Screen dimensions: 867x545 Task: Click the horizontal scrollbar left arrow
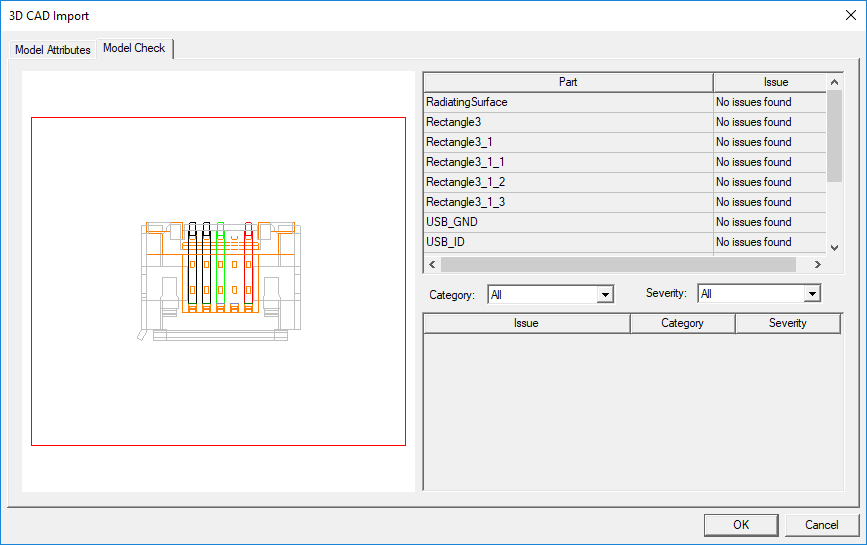point(432,265)
